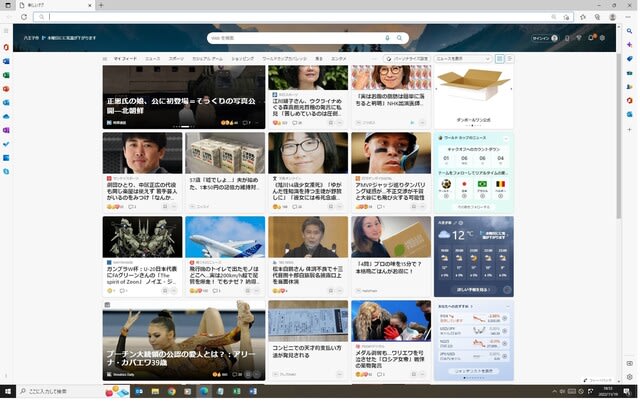Click the microphone voice search icon
This screenshot has height=404, width=640.
387,38
